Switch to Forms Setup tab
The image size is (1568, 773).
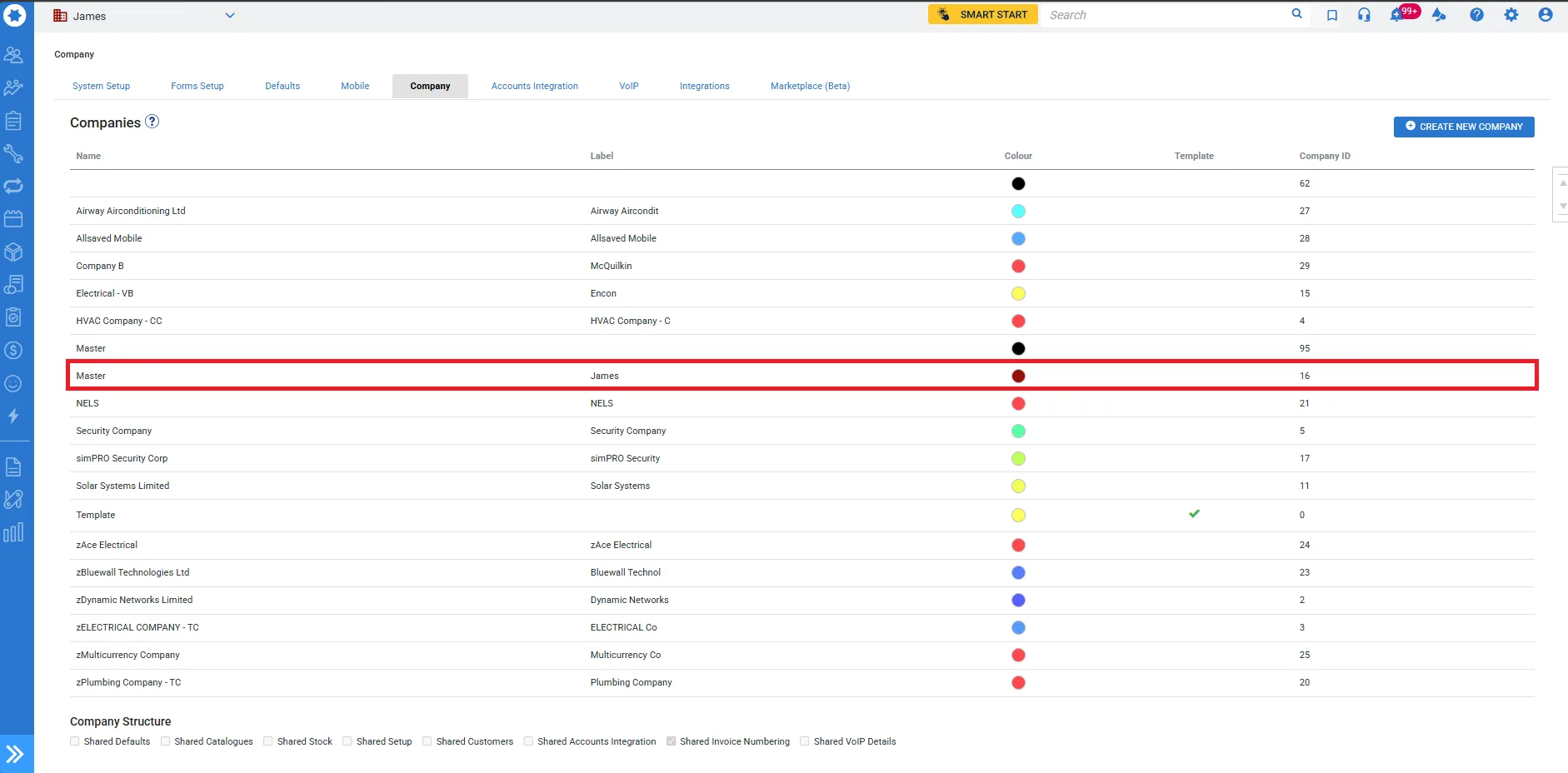pyautogui.click(x=197, y=86)
